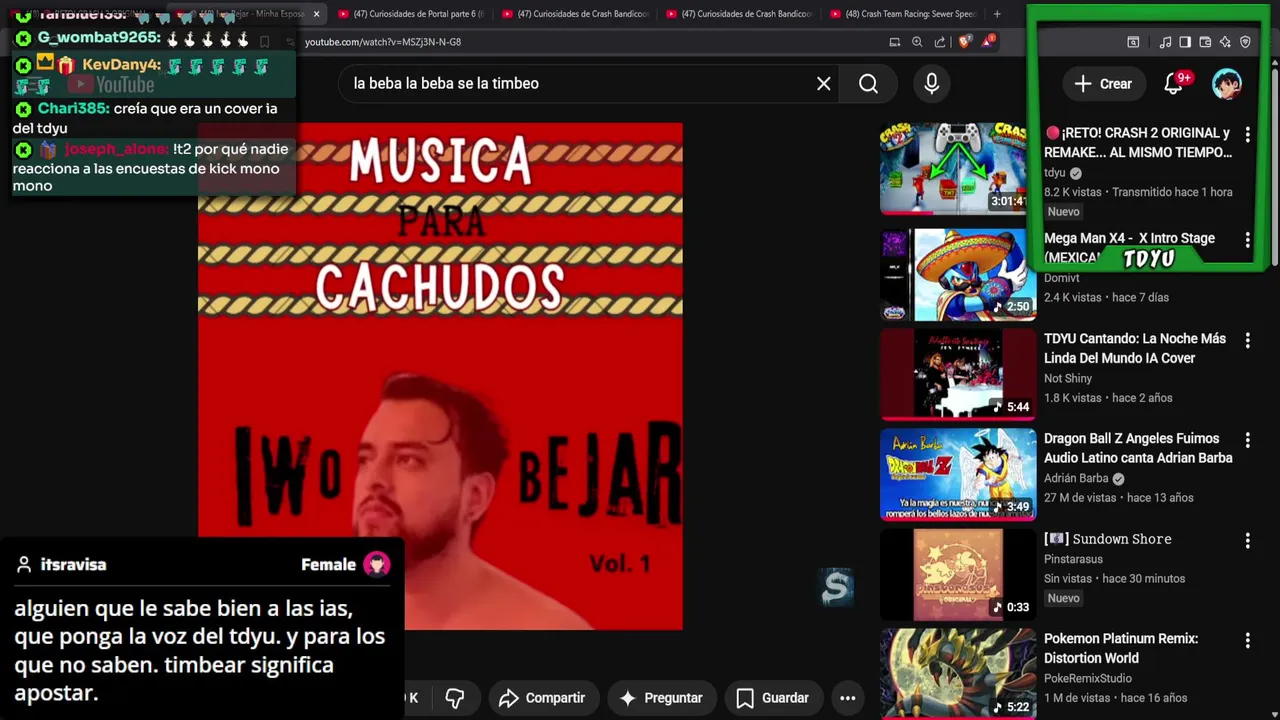Image resolution: width=1280 pixels, height=720 pixels.
Task: Open the ¡RETO! CRASH 2 stream thumbnail
Action: pos(958,169)
